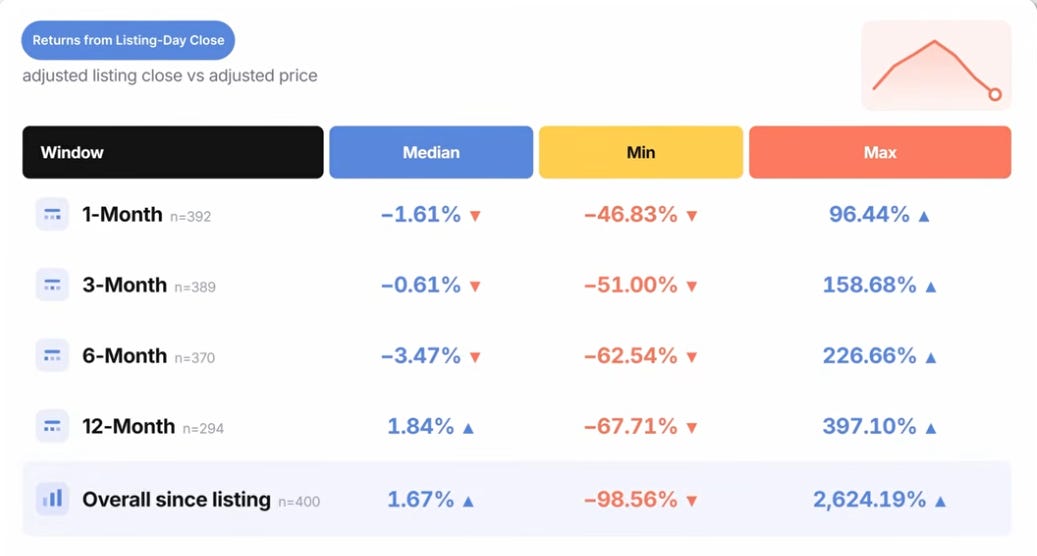1037x556 pixels.
Task: Click the 96.44% 1-Month max value
Action: [x=869, y=214]
